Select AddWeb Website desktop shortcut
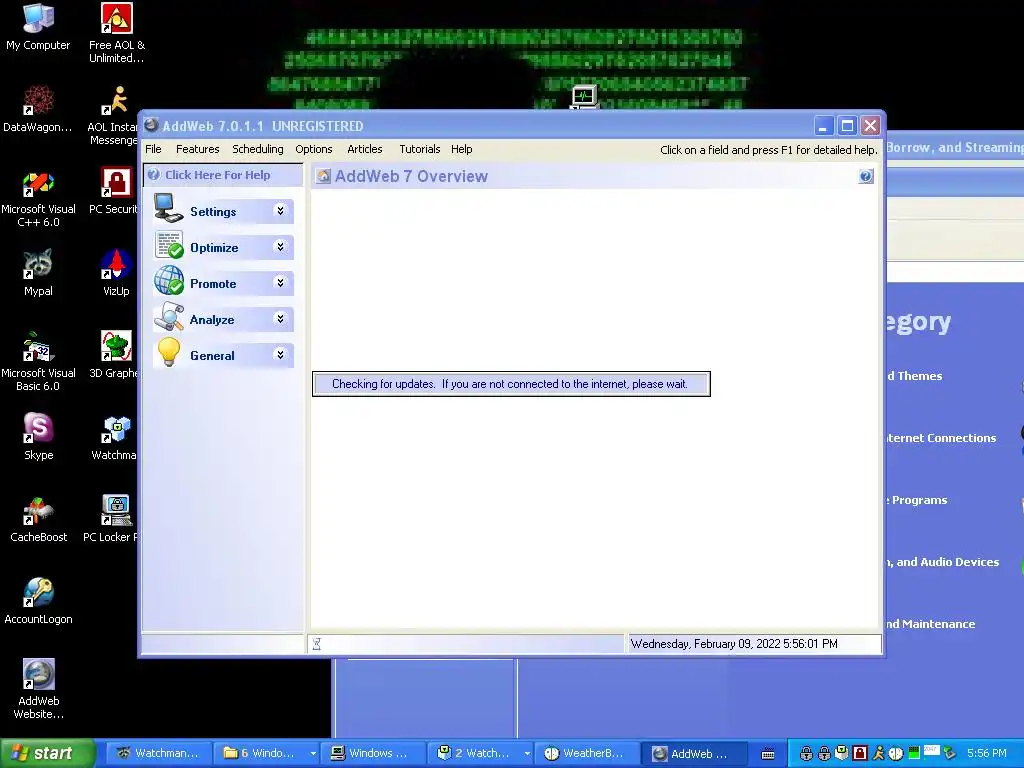 (38, 690)
